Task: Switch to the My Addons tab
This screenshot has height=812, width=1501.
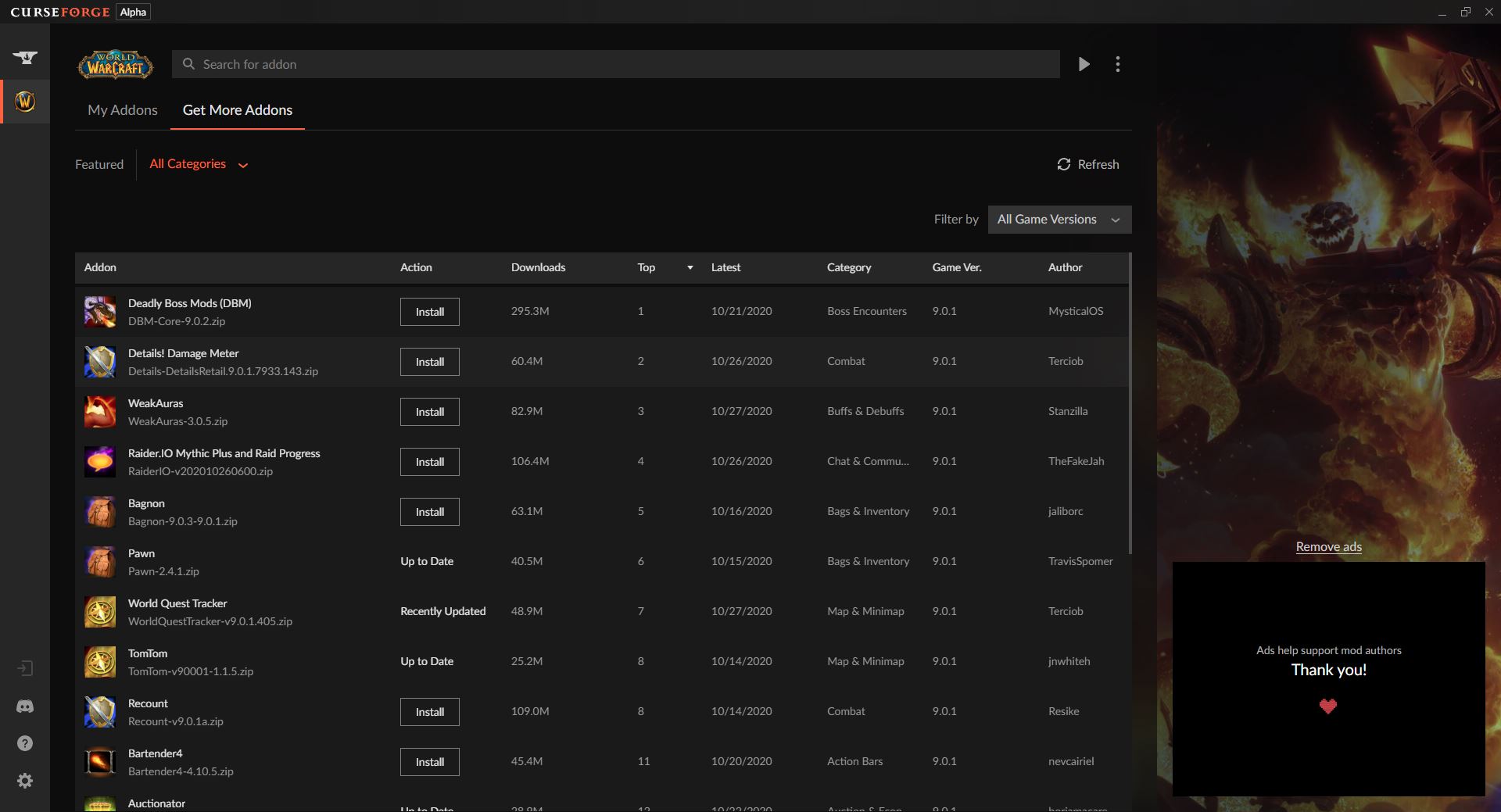Action: (x=123, y=110)
